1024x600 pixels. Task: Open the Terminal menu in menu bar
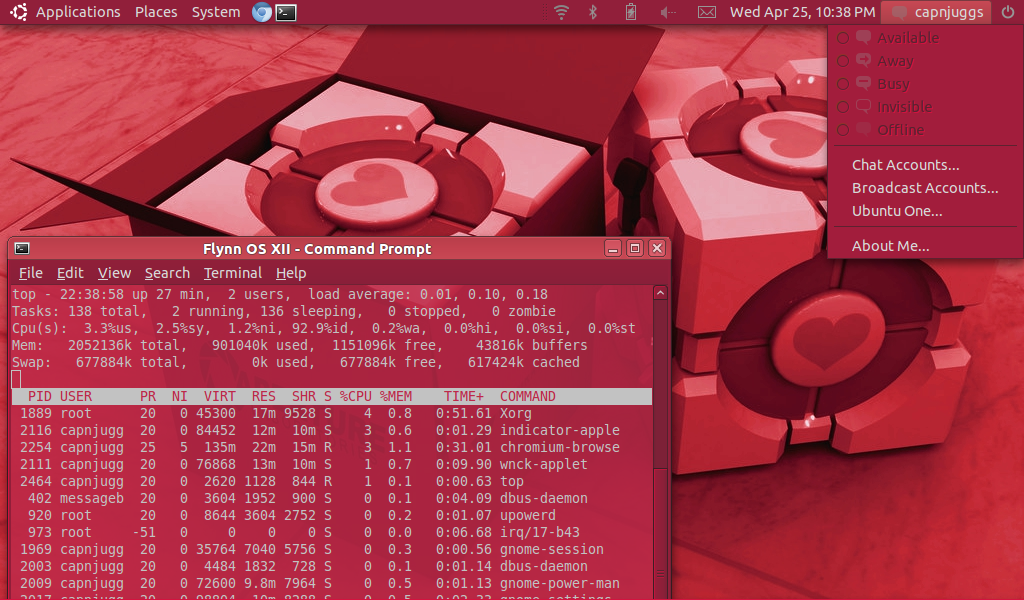(x=232, y=273)
